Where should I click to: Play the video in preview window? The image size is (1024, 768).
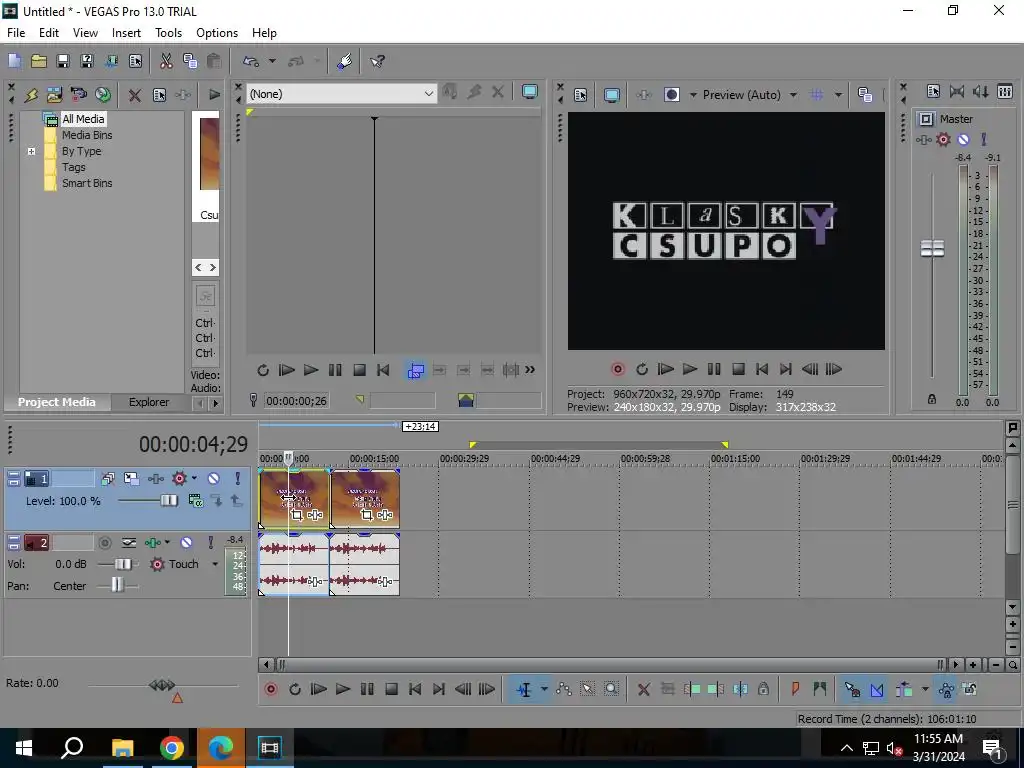click(x=690, y=370)
